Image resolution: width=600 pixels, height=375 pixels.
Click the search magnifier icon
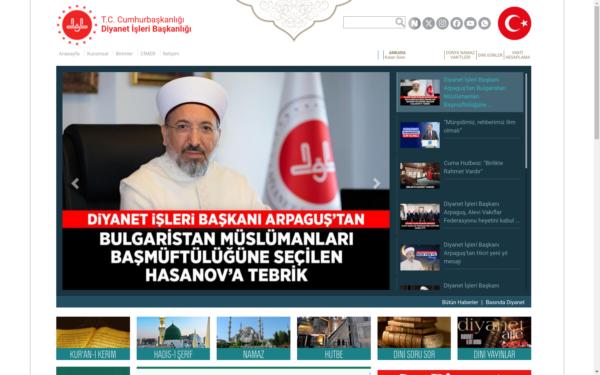click(400, 22)
